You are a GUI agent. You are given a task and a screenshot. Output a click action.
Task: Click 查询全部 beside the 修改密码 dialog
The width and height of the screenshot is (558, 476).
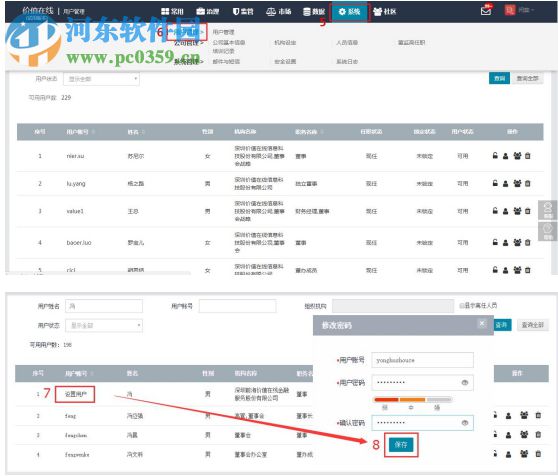coord(532,324)
